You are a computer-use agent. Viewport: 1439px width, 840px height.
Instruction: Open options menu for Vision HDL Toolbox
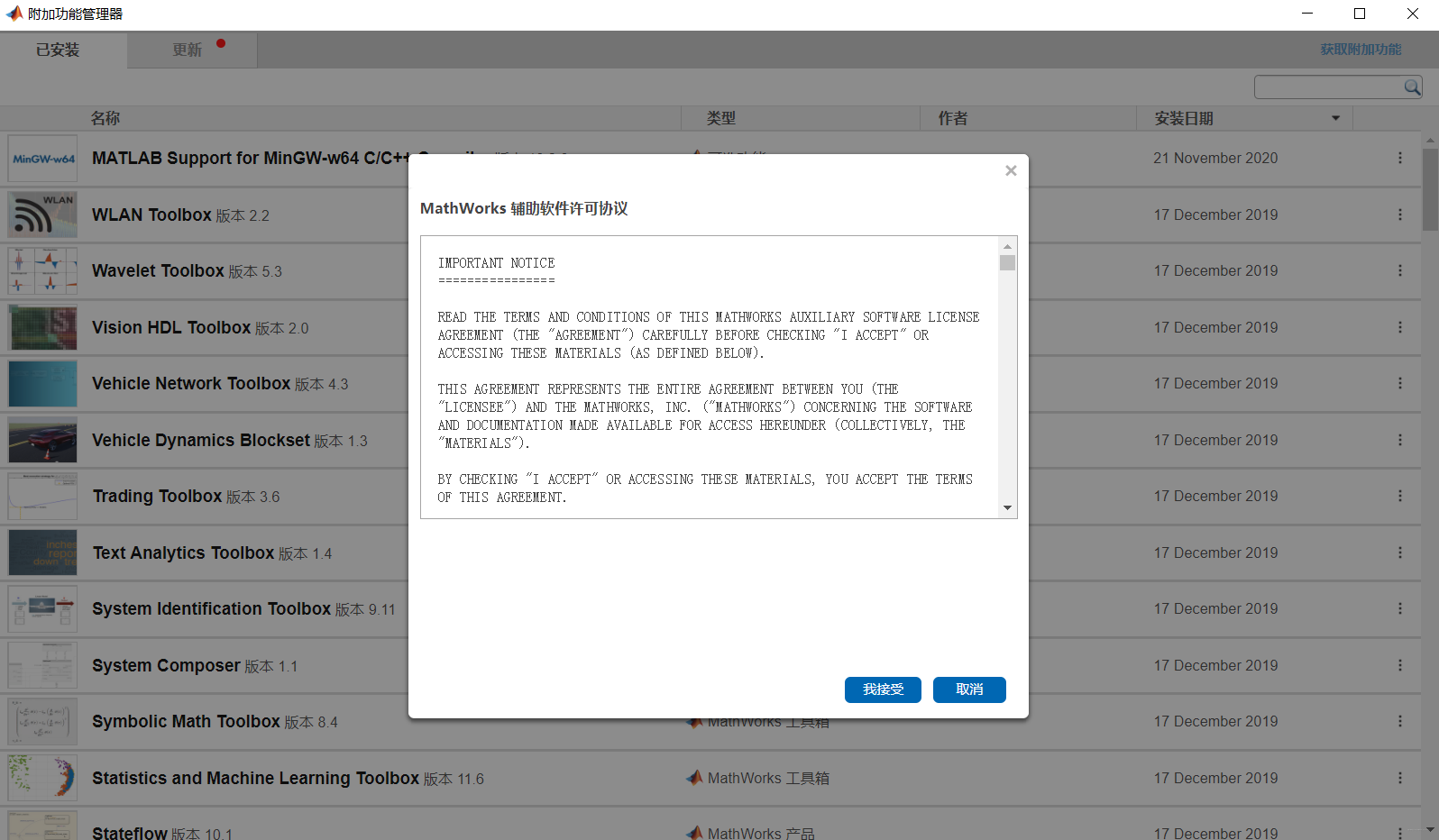pyautogui.click(x=1400, y=327)
